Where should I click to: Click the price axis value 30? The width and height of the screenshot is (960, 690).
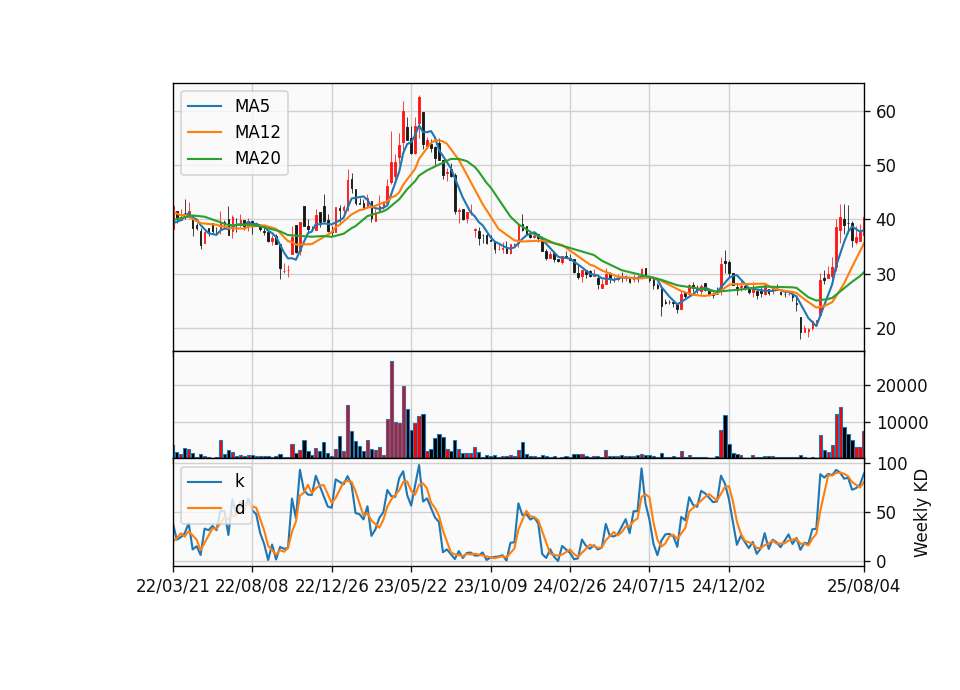click(x=886, y=275)
